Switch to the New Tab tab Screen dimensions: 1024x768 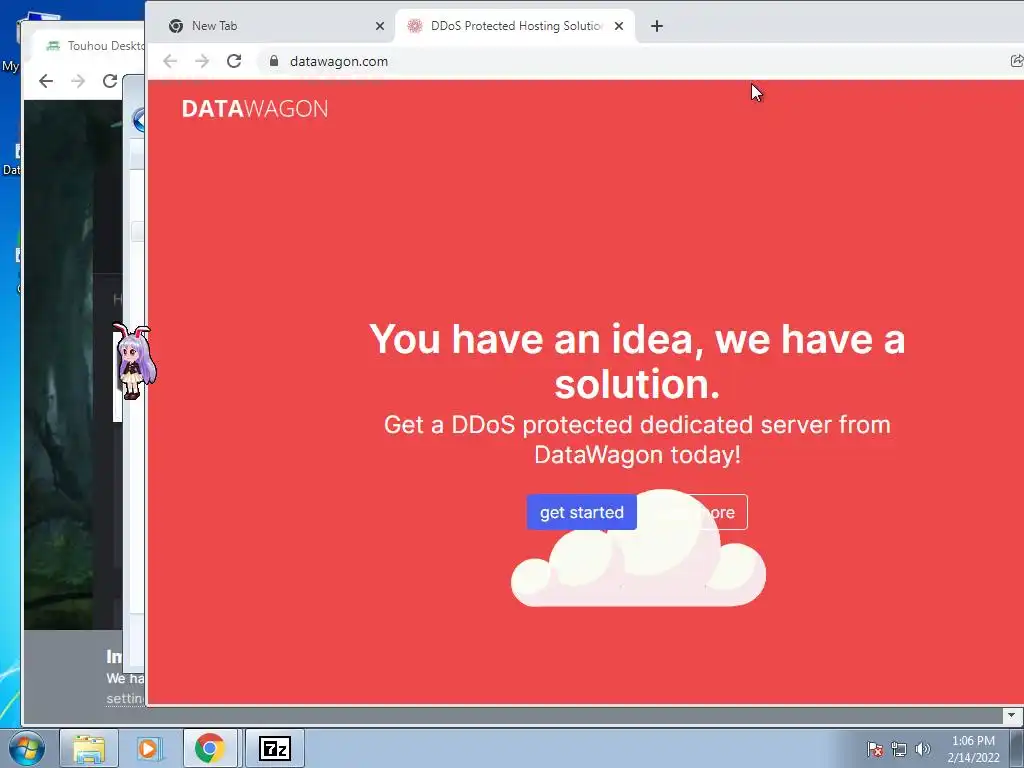[272, 26]
